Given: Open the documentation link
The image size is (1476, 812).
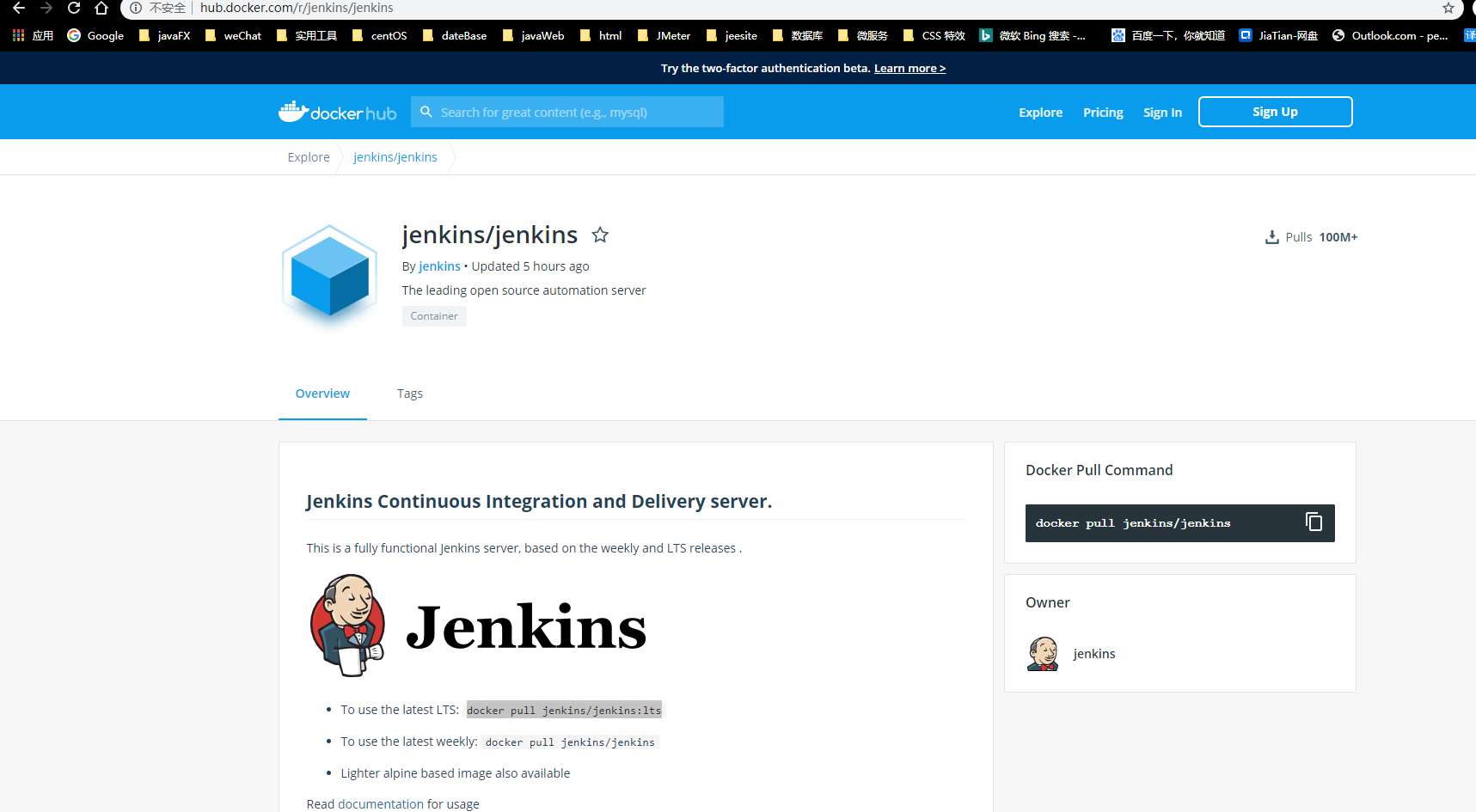Looking at the screenshot, I should click(x=381, y=804).
